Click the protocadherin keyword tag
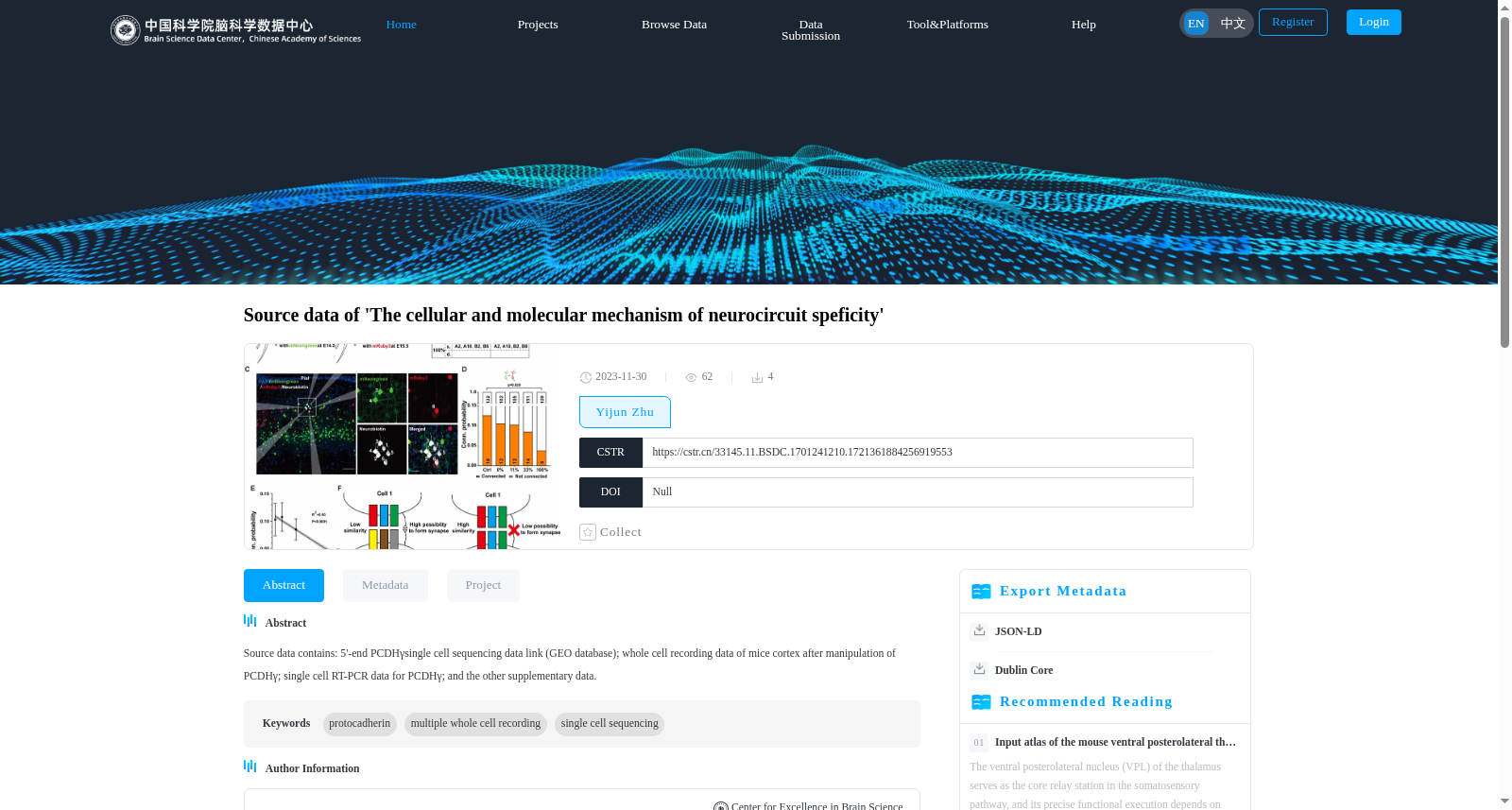This screenshot has width=1512, height=810. pyautogui.click(x=359, y=724)
